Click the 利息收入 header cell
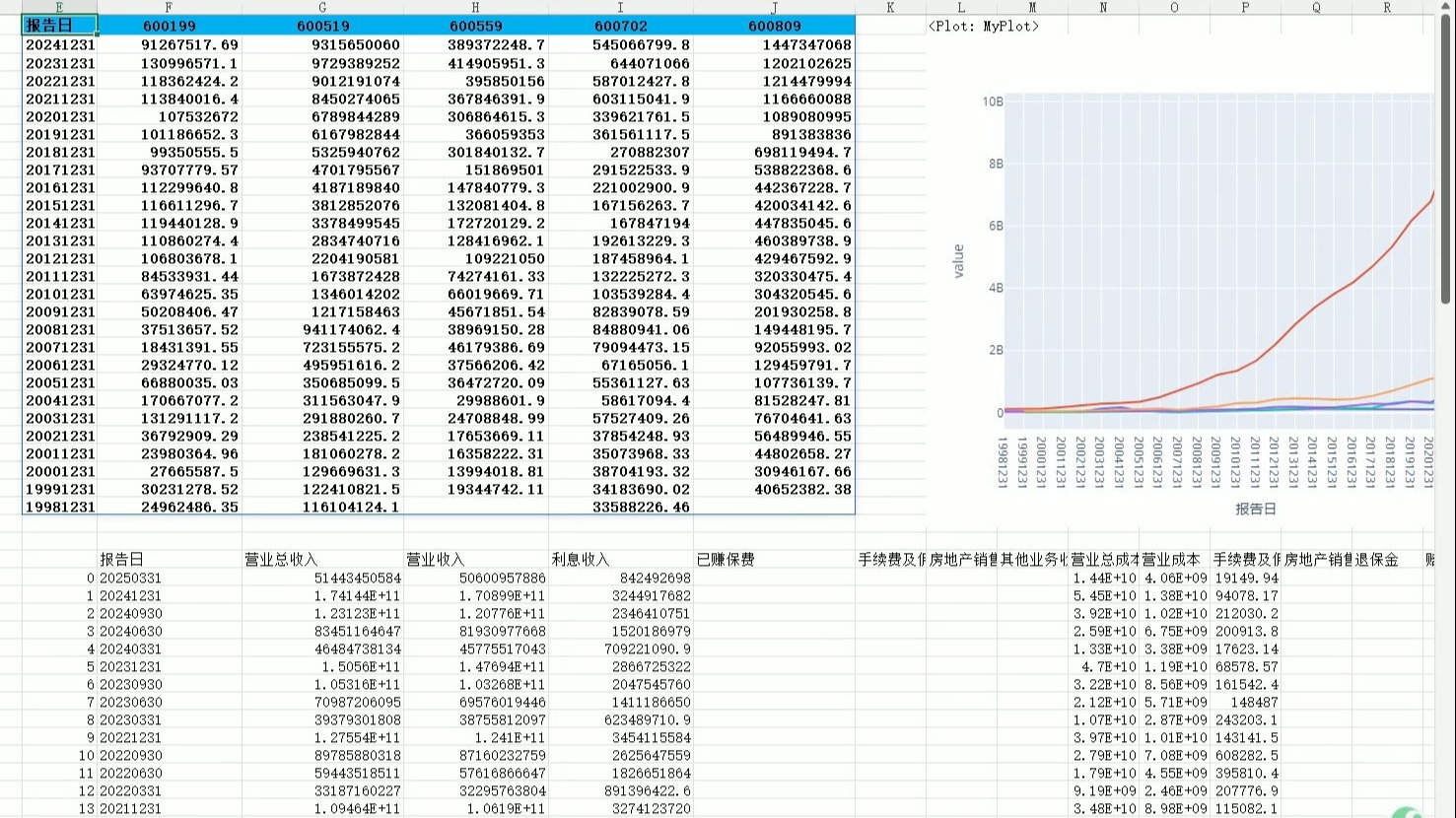 coord(620,560)
